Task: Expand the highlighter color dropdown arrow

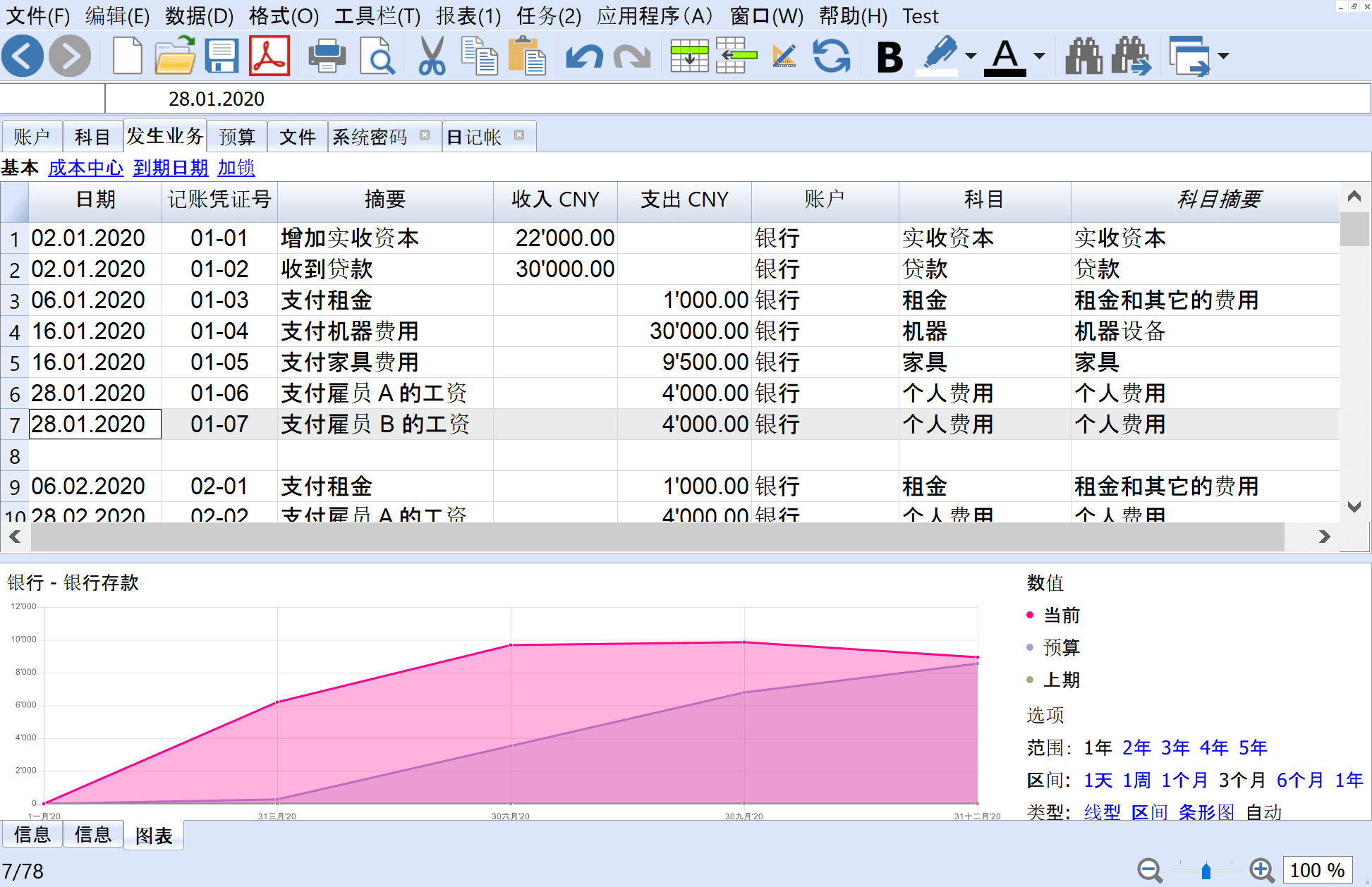Action: pyautogui.click(x=971, y=56)
